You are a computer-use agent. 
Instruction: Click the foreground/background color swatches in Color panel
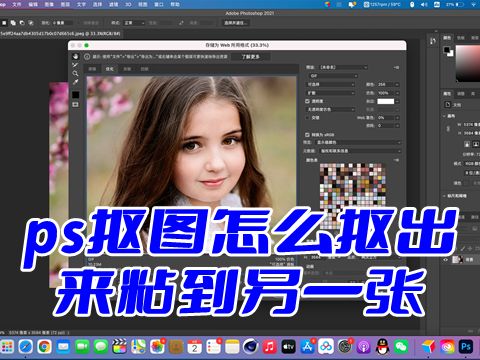pos(448,51)
